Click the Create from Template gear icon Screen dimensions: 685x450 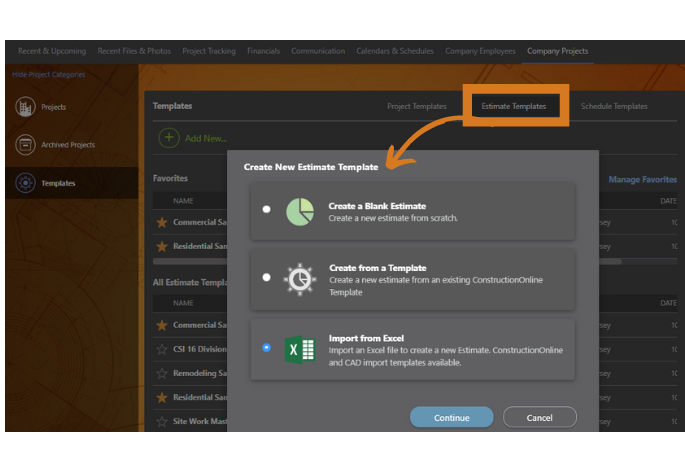[x=300, y=279]
